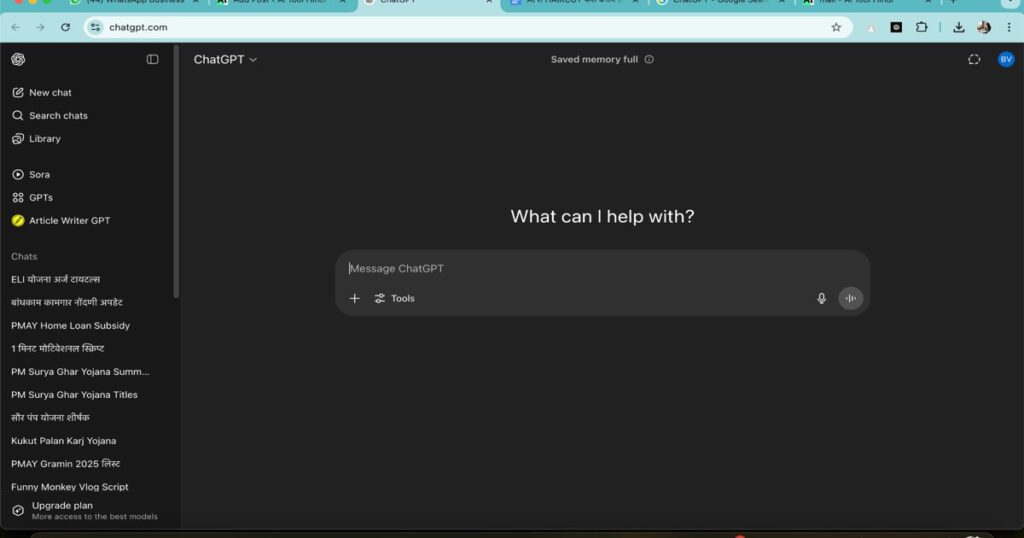Viewport: 1024px width, 538px height.
Task: Click the GPTs grid icon
Action: click(18, 197)
